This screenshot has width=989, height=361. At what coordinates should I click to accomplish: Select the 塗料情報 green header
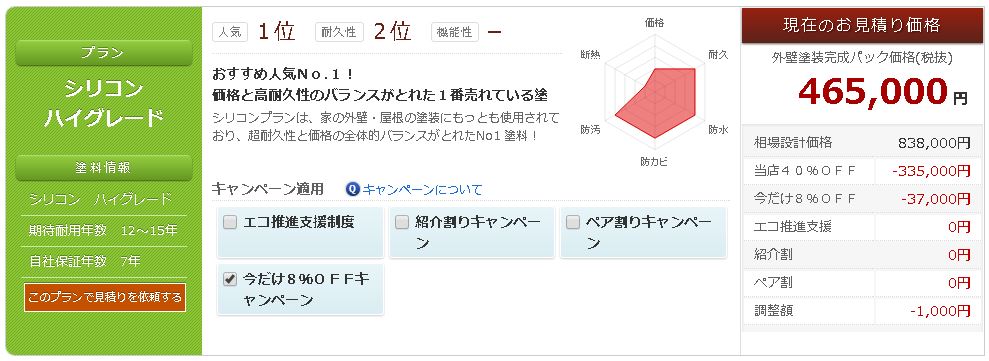[103, 168]
